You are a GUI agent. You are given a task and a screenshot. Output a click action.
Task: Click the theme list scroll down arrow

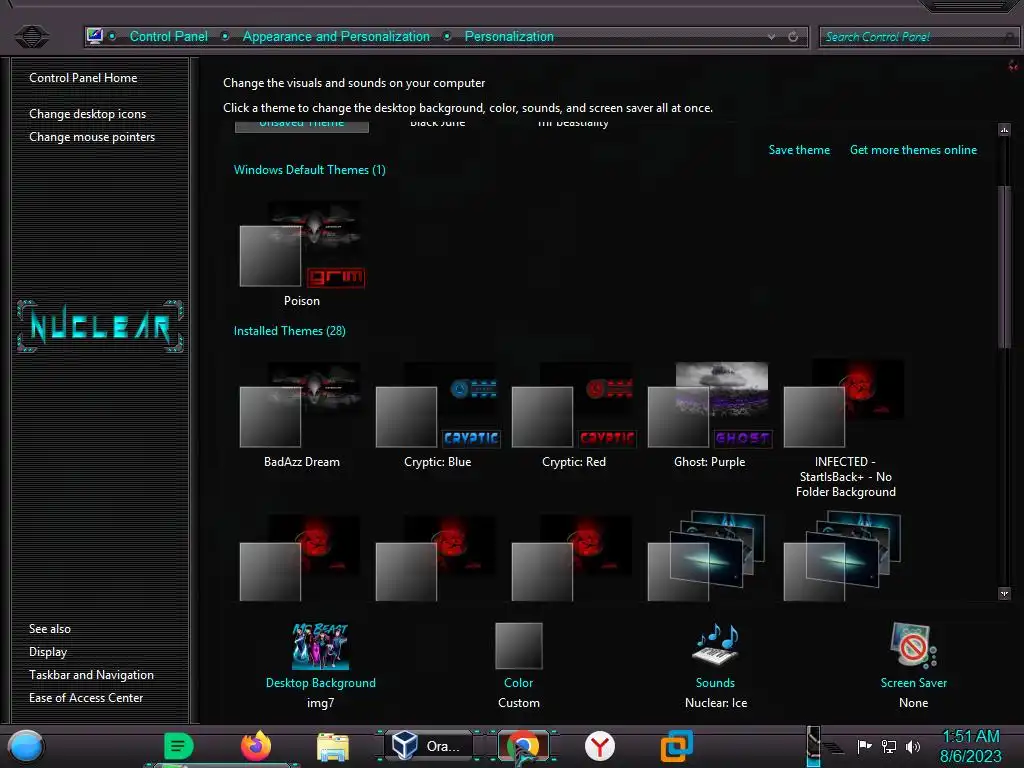1004,594
